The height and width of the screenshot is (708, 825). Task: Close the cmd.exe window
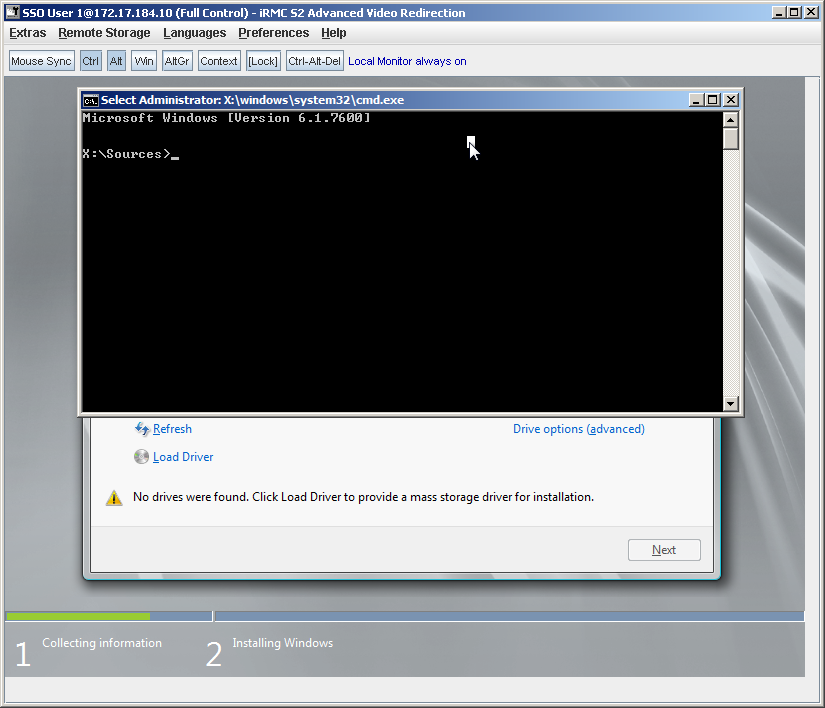click(731, 100)
